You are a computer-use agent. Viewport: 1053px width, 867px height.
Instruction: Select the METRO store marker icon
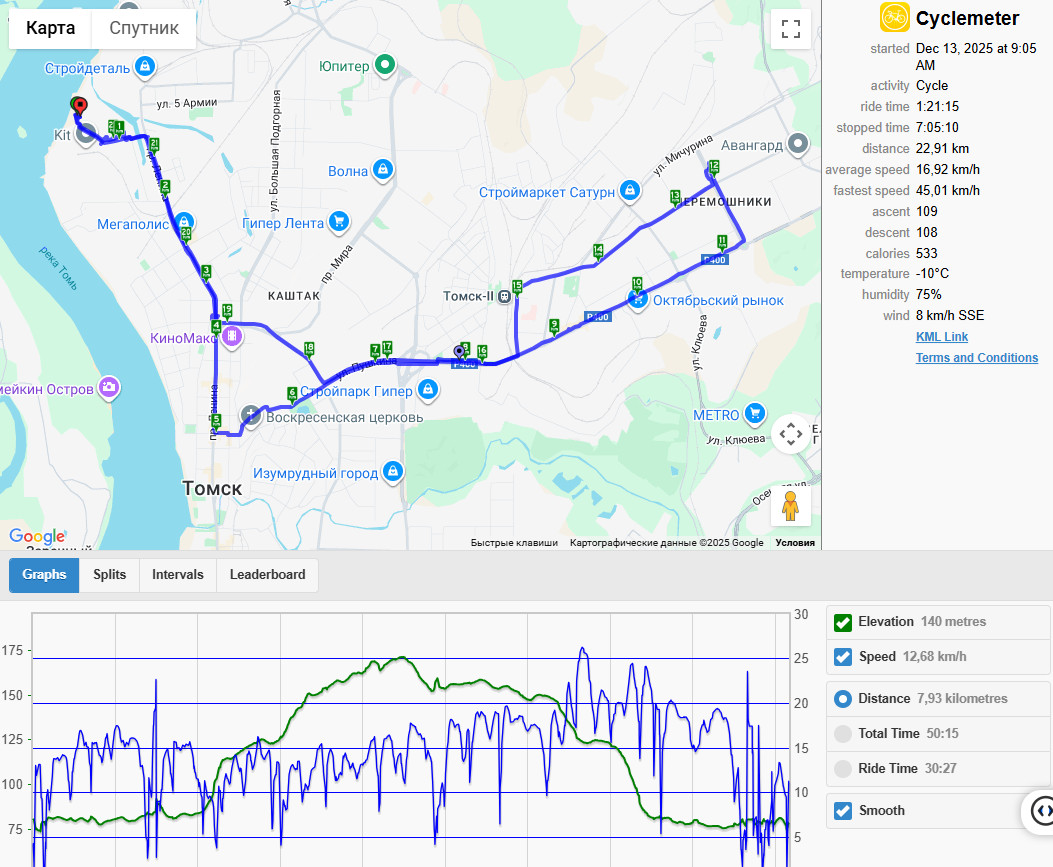(755, 414)
